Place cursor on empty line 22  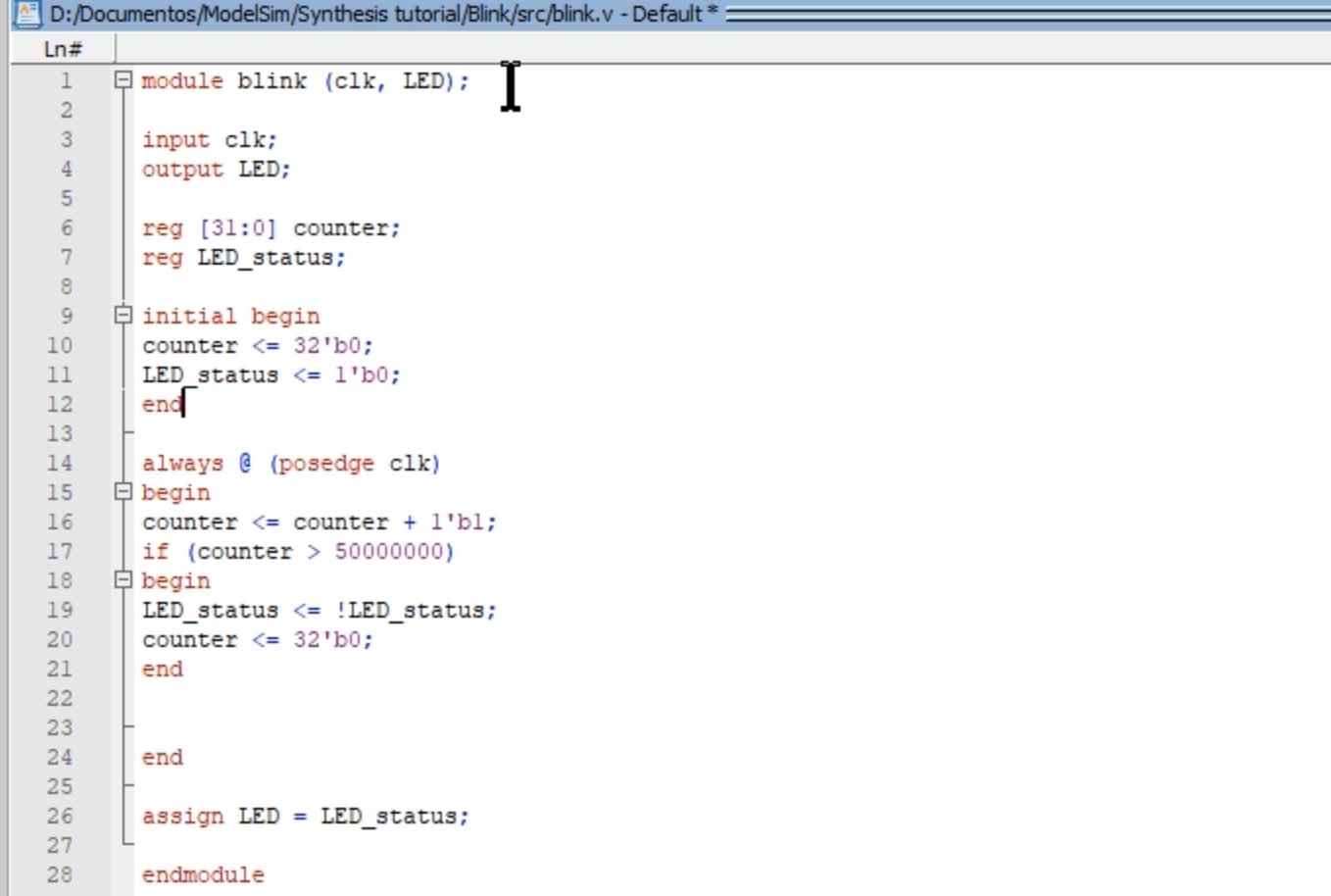[x=294, y=699]
